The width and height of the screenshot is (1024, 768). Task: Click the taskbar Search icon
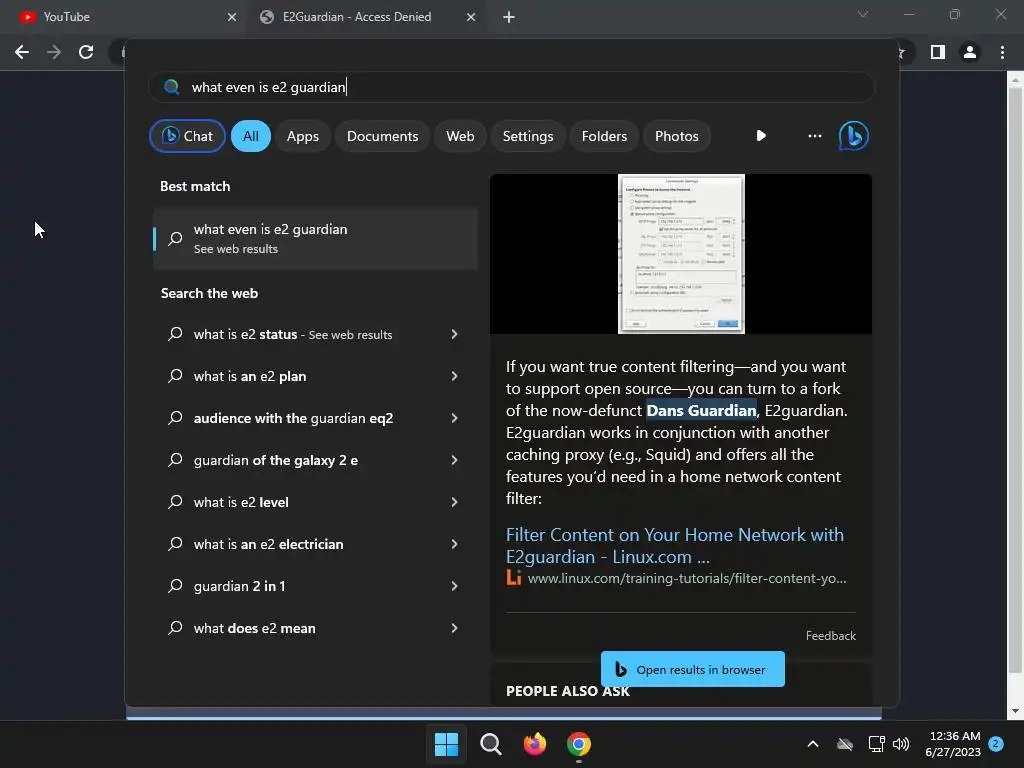click(x=490, y=744)
